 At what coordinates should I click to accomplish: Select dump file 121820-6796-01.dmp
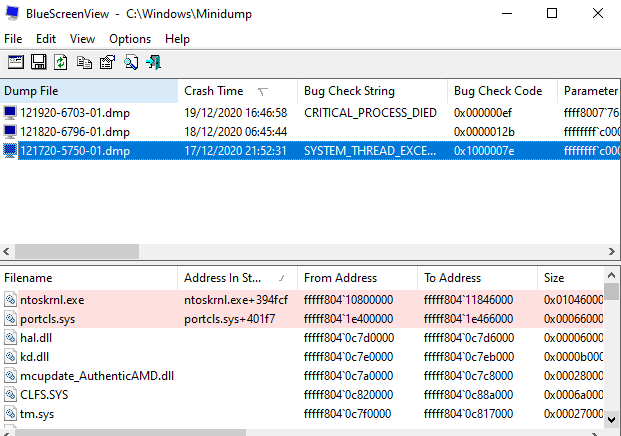[x=75, y=132]
